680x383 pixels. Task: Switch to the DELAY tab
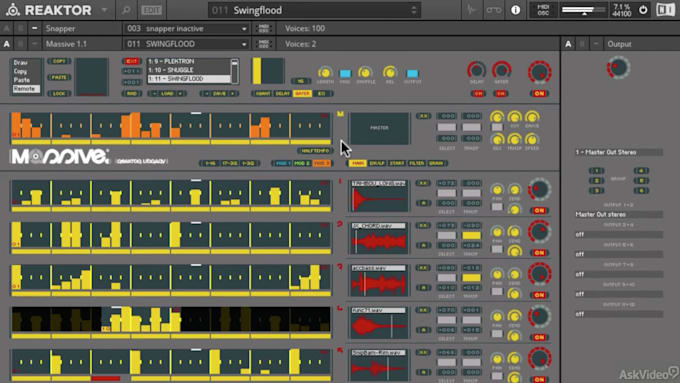[x=282, y=93]
